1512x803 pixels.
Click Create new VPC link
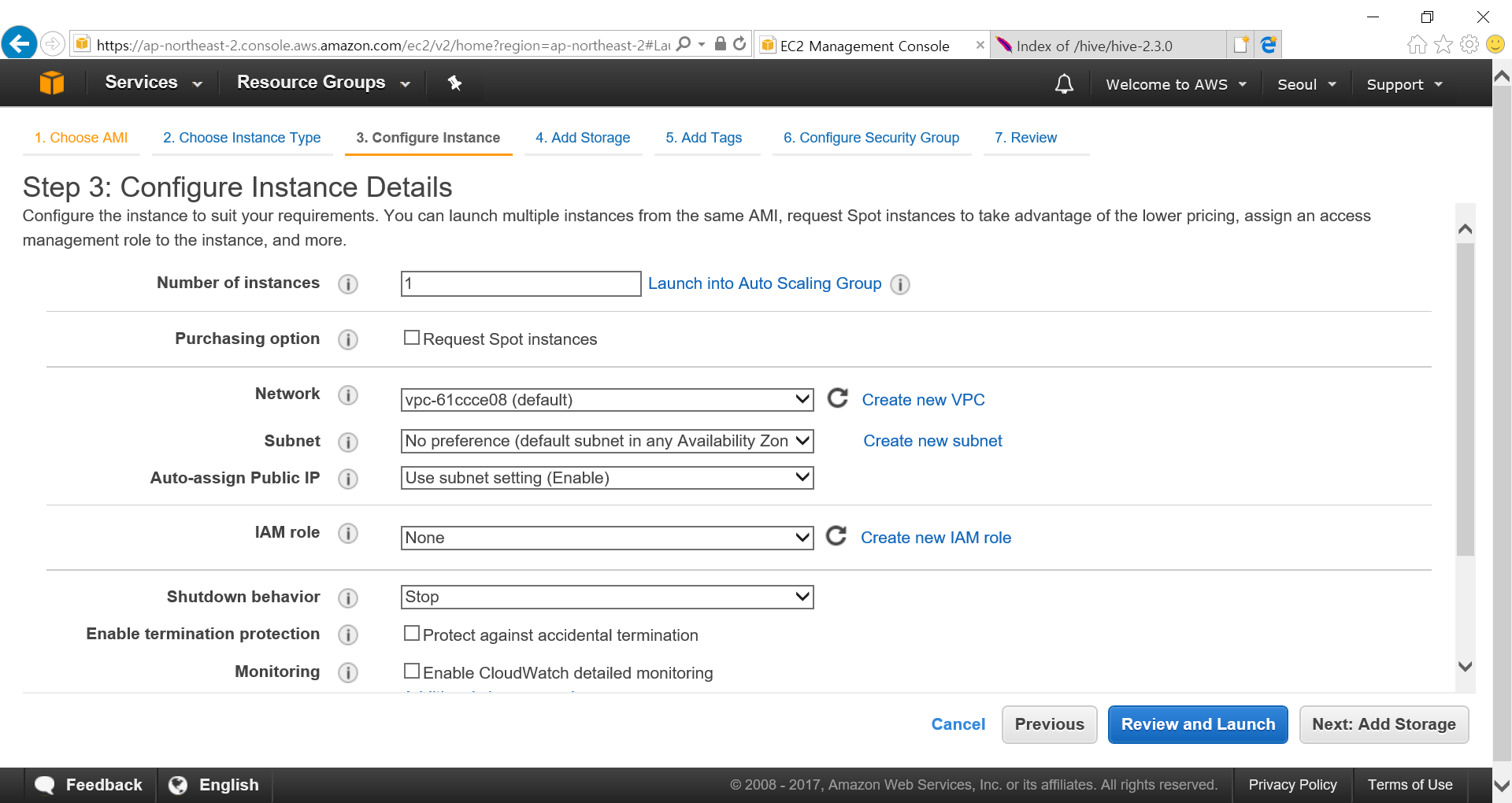pyautogui.click(x=923, y=400)
